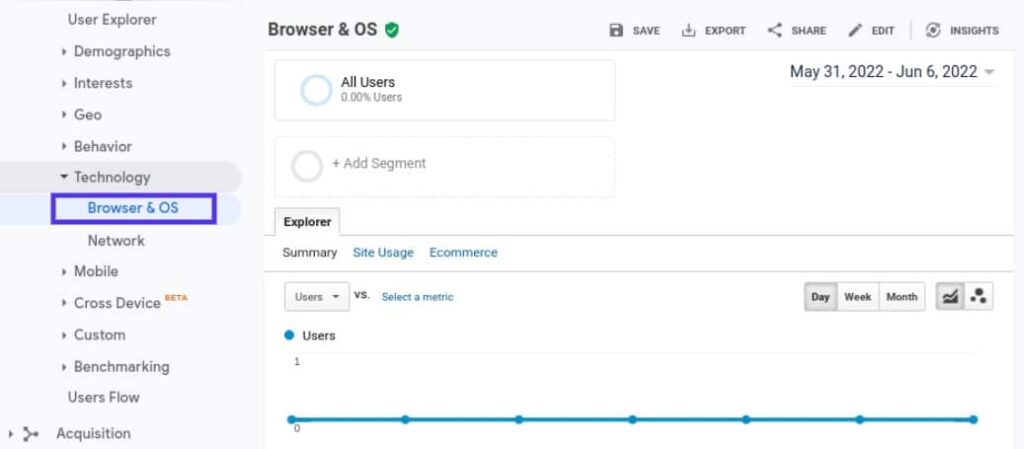
Task: Click the Share icon
Action: pos(774,31)
